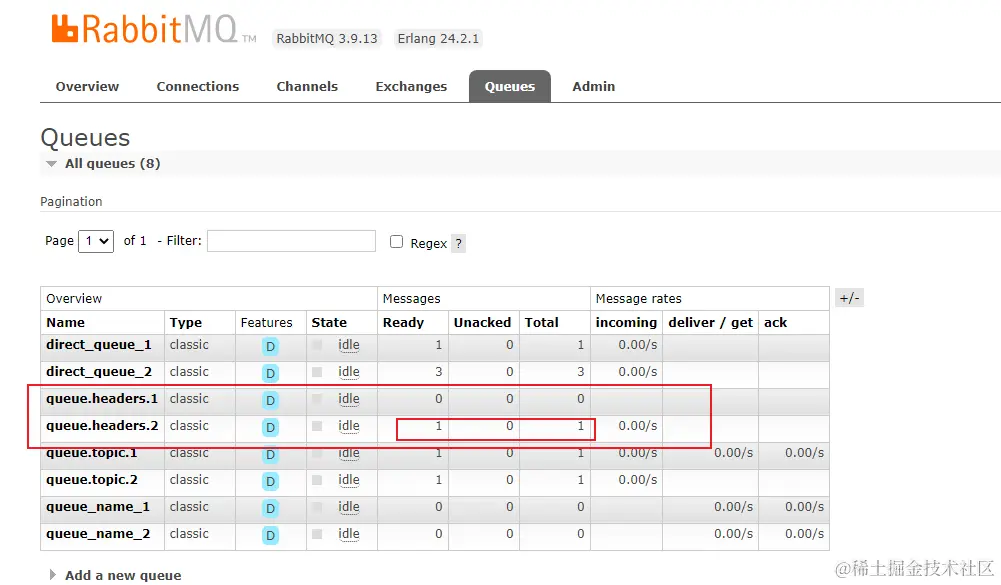Focus the Filter text input
The image size is (1001, 585).
tap(291, 241)
